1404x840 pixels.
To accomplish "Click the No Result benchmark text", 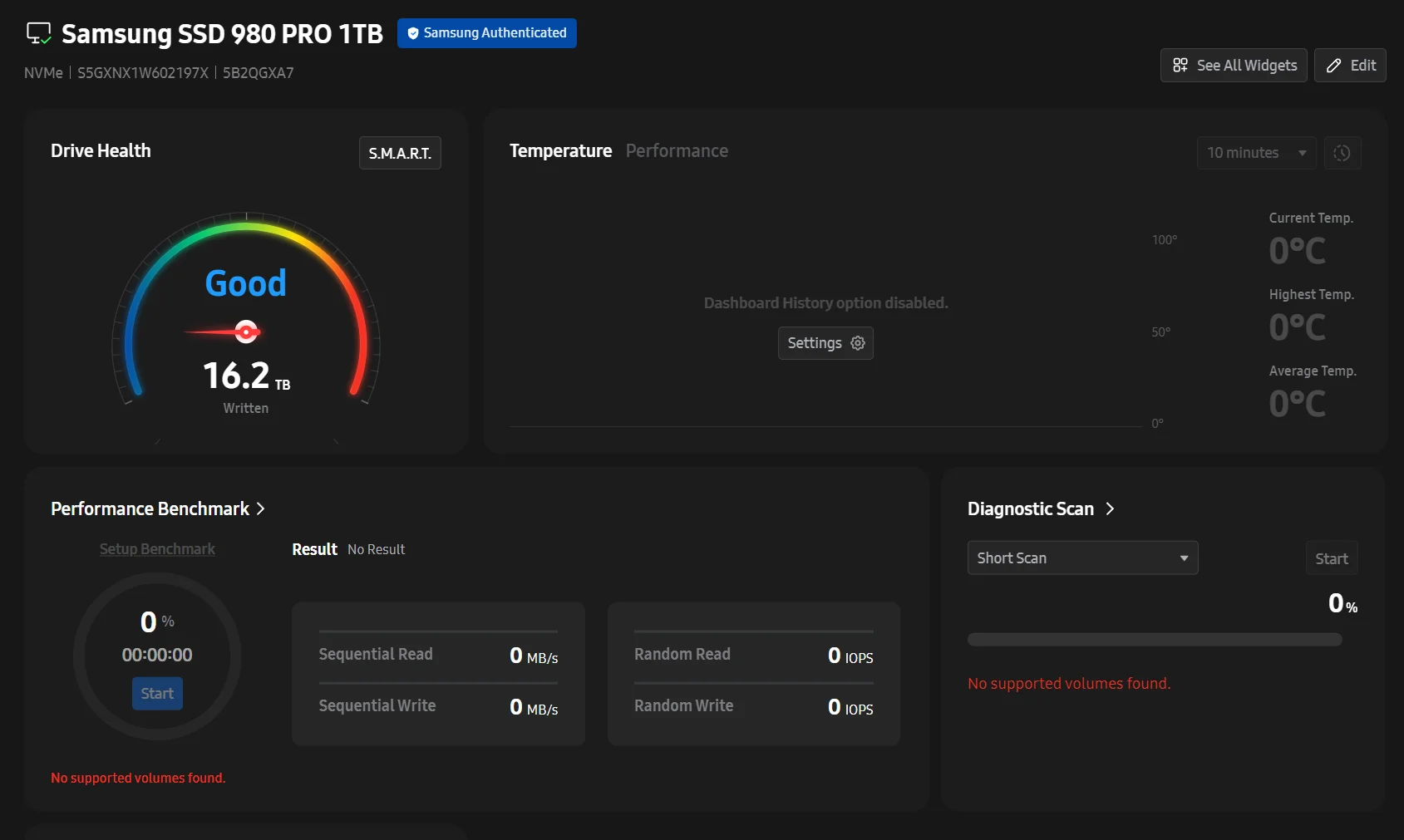I will click(x=377, y=550).
